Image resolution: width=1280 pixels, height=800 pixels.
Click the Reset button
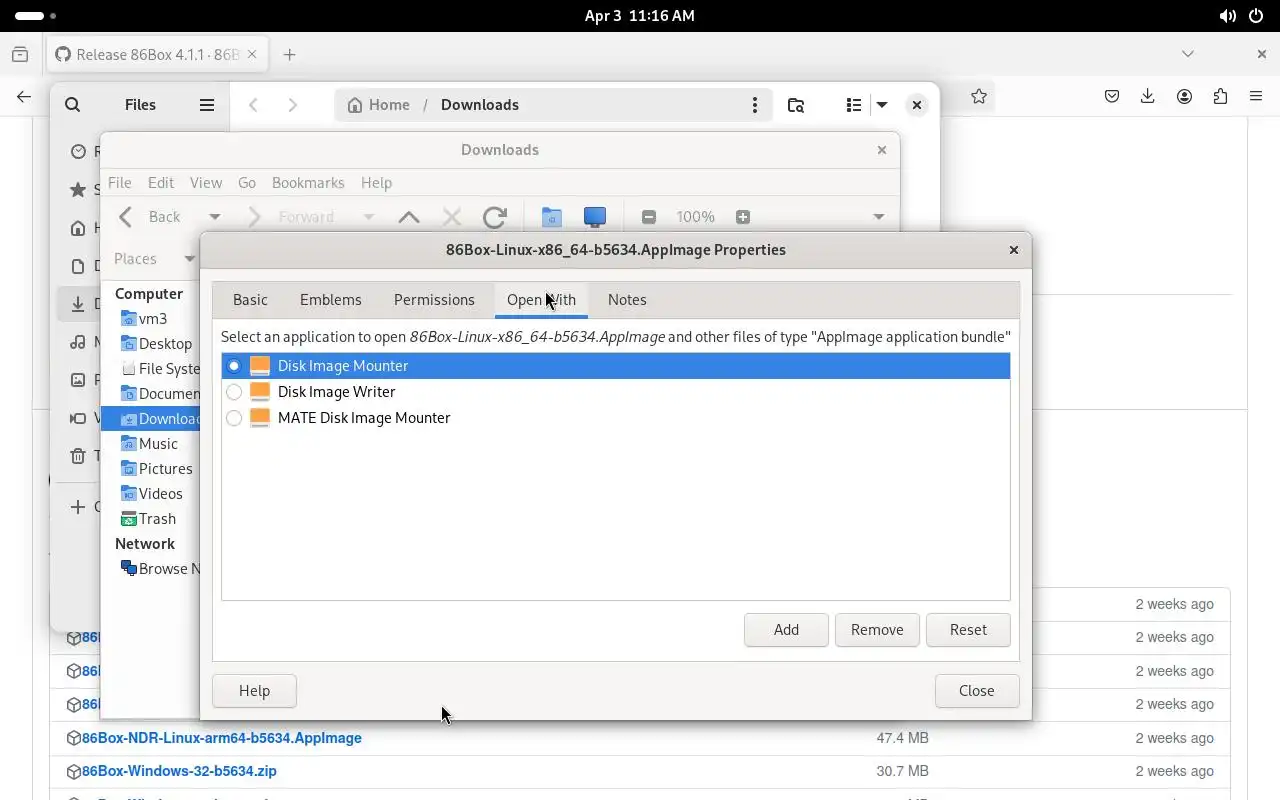click(968, 630)
